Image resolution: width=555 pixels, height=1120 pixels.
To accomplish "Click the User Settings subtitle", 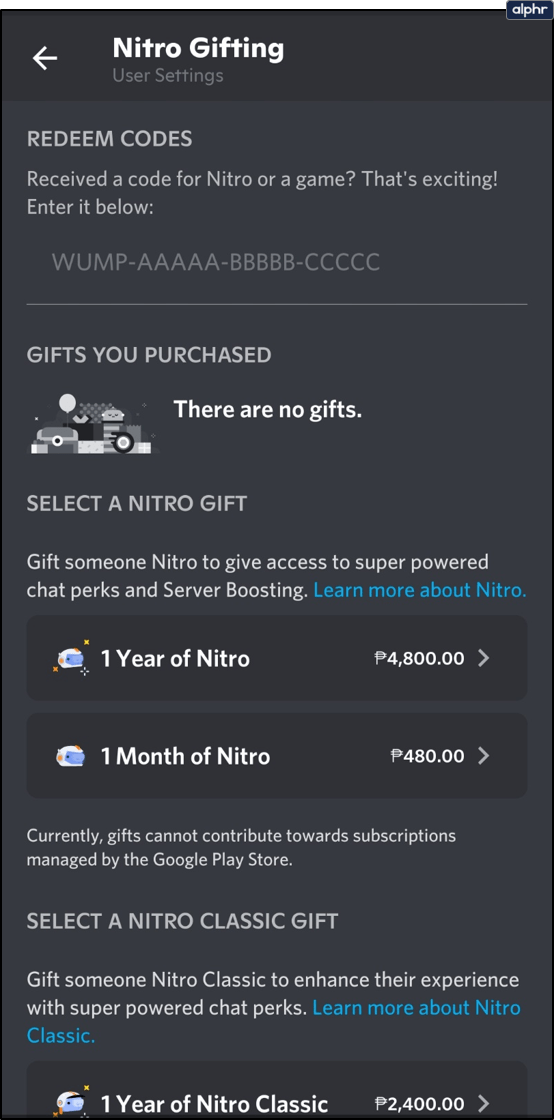I will point(168,76).
